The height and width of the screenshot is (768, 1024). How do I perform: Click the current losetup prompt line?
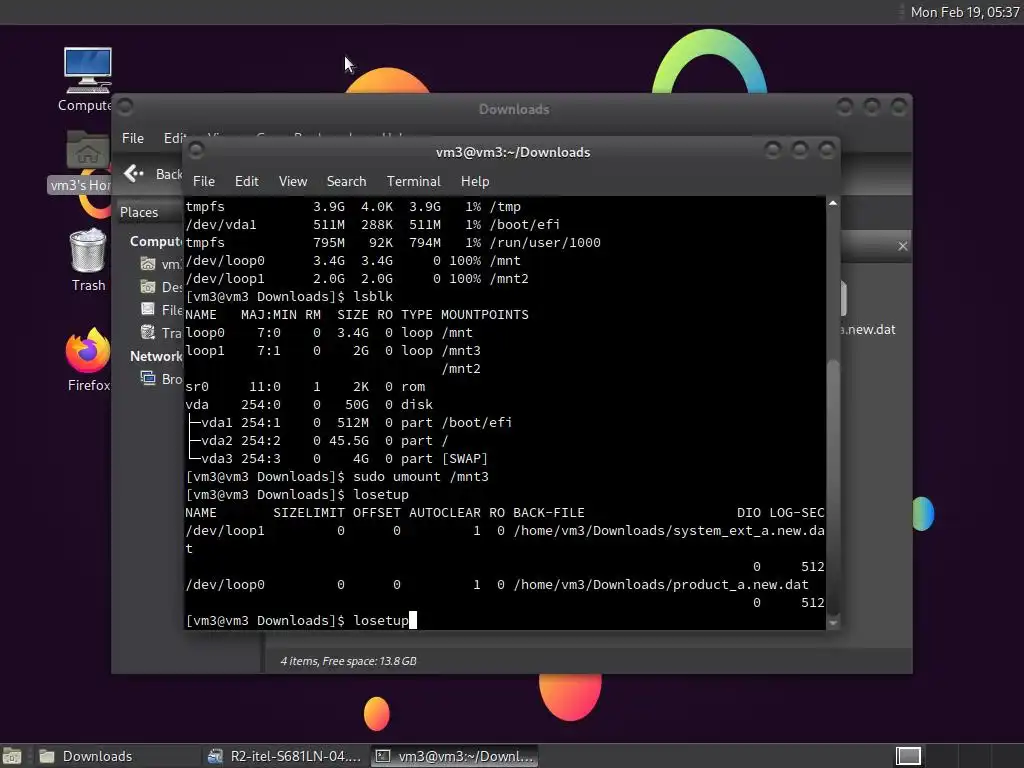coord(301,620)
